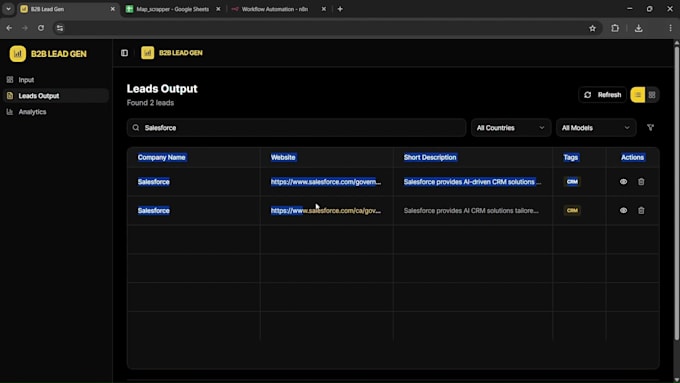Viewport: 680px width, 383px height.
Task: Click second row Salesforce company name
Action: tap(154, 210)
